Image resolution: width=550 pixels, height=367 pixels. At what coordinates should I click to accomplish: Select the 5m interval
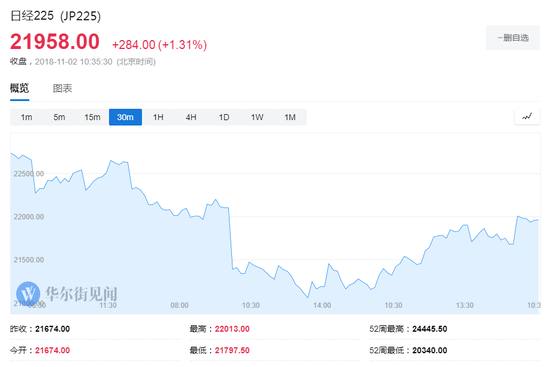tap(59, 117)
